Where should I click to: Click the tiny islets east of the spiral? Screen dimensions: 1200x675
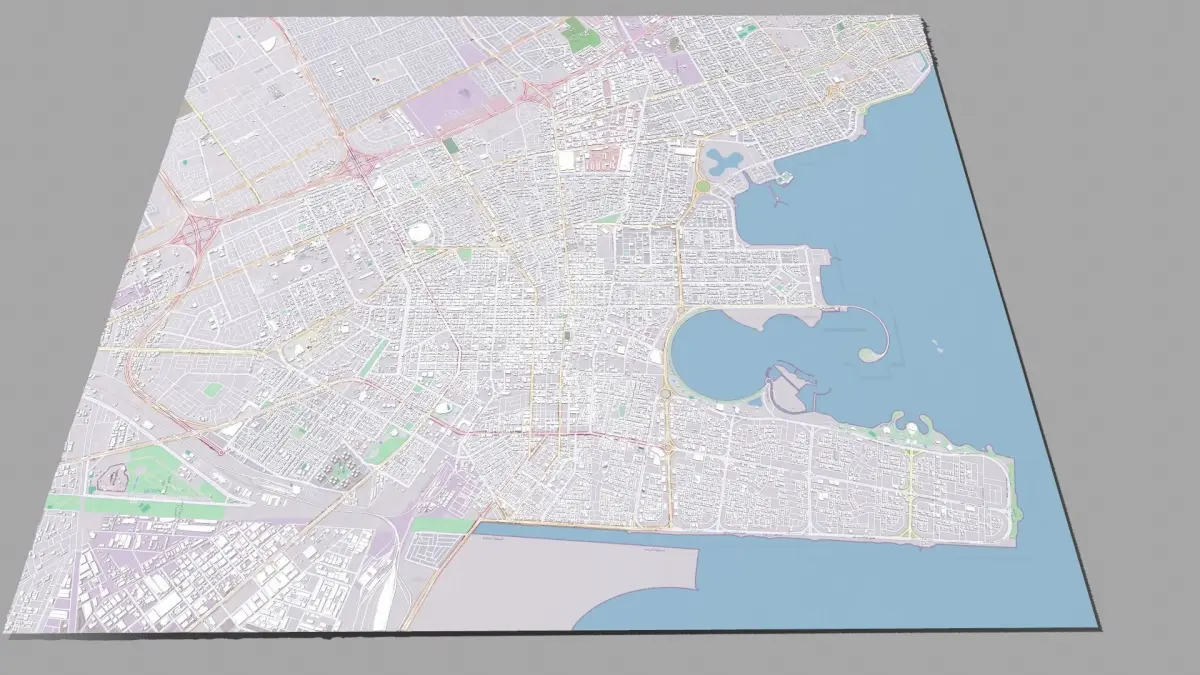pos(938,345)
